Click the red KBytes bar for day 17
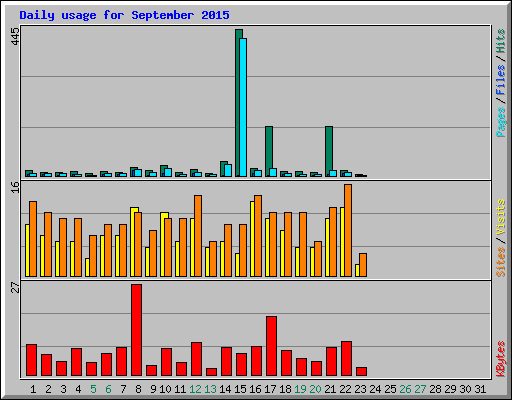 coord(271,346)
